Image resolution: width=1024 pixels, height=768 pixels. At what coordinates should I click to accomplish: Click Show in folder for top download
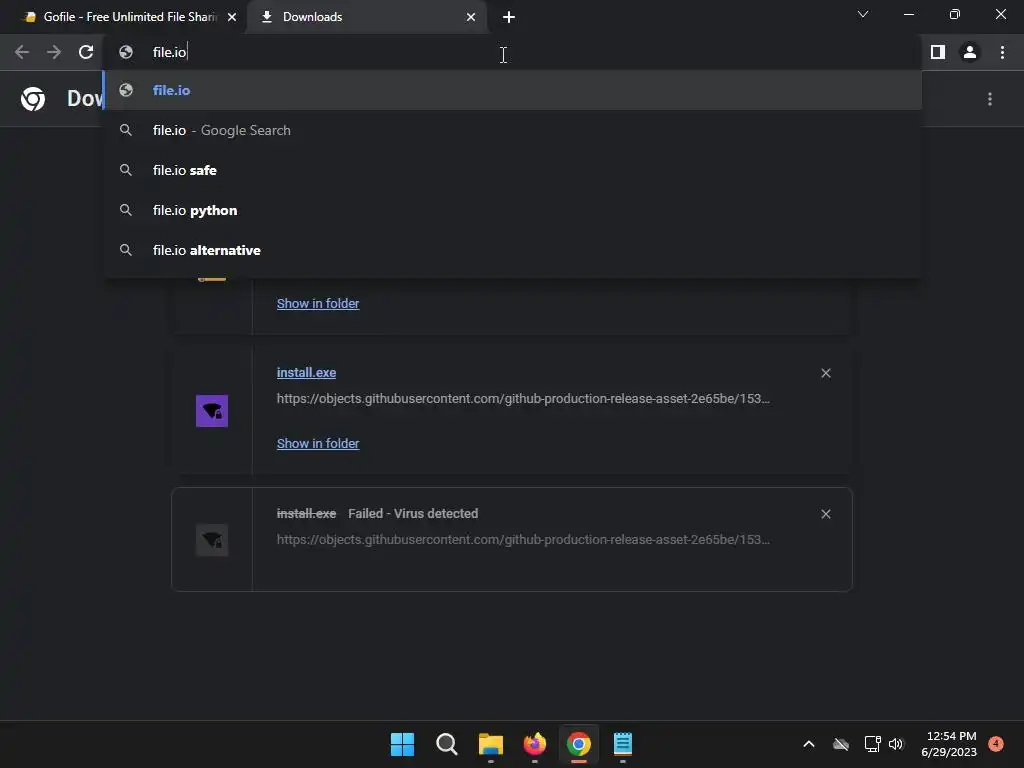[318, 304]
